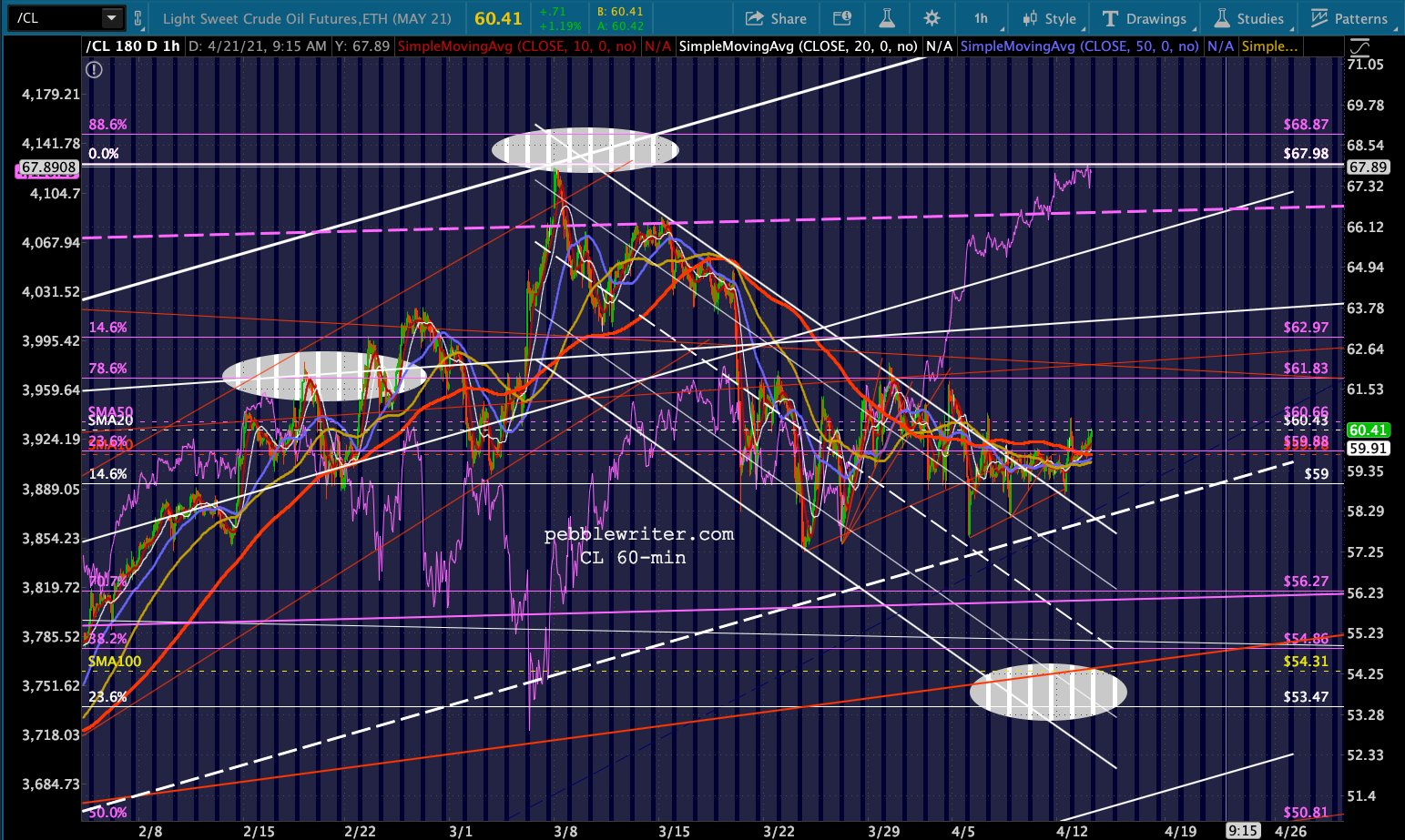
Task: Open chart settings gear icon
Action: click(932, 18)
